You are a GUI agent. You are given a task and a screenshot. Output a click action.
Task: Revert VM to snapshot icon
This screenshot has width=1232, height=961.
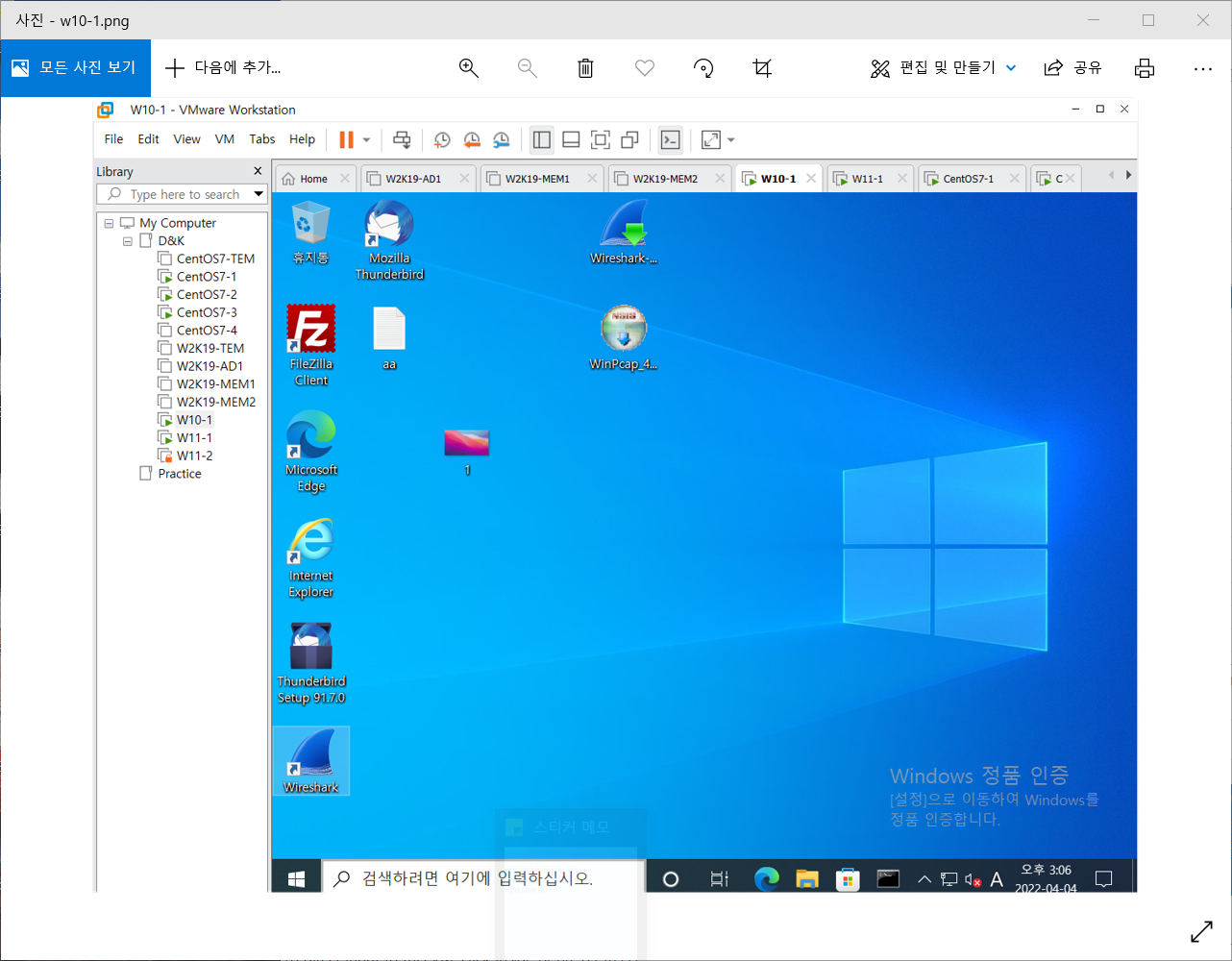(x=472, y=139)
